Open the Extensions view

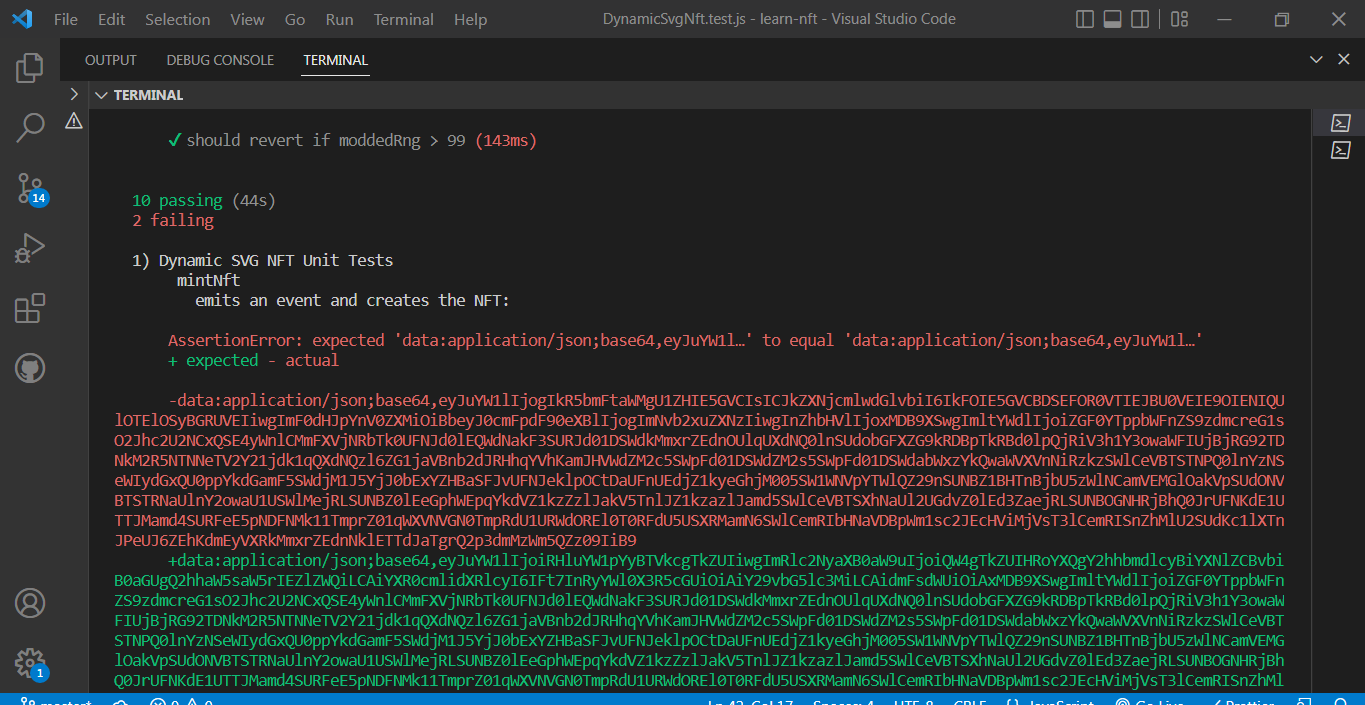(x=30, y=308)
